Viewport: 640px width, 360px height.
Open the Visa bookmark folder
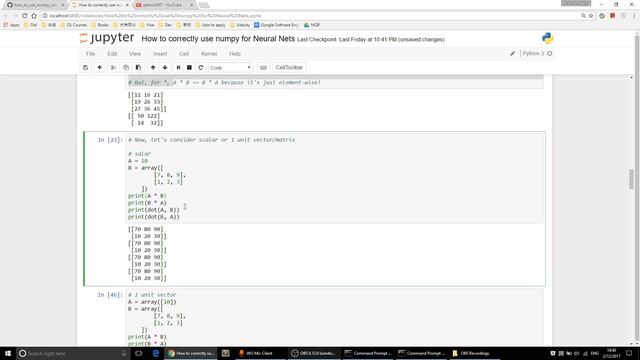[147, 25]
